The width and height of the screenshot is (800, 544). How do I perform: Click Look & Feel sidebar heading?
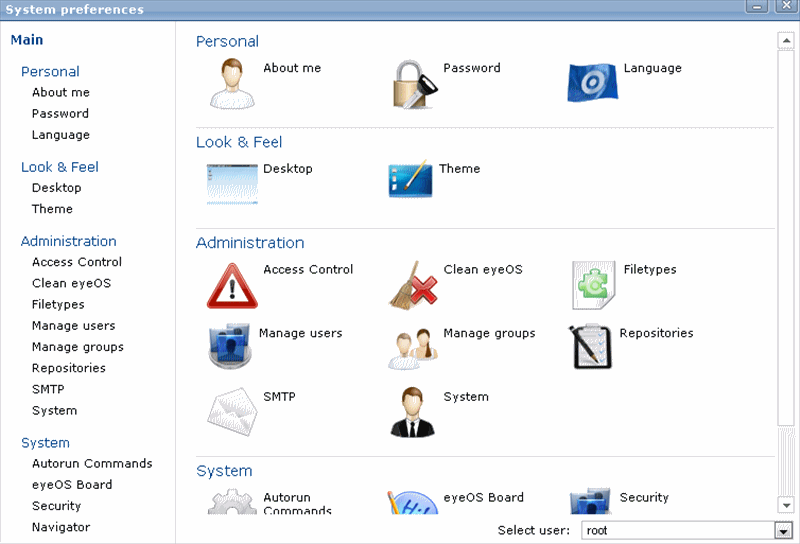coord(60,167)
